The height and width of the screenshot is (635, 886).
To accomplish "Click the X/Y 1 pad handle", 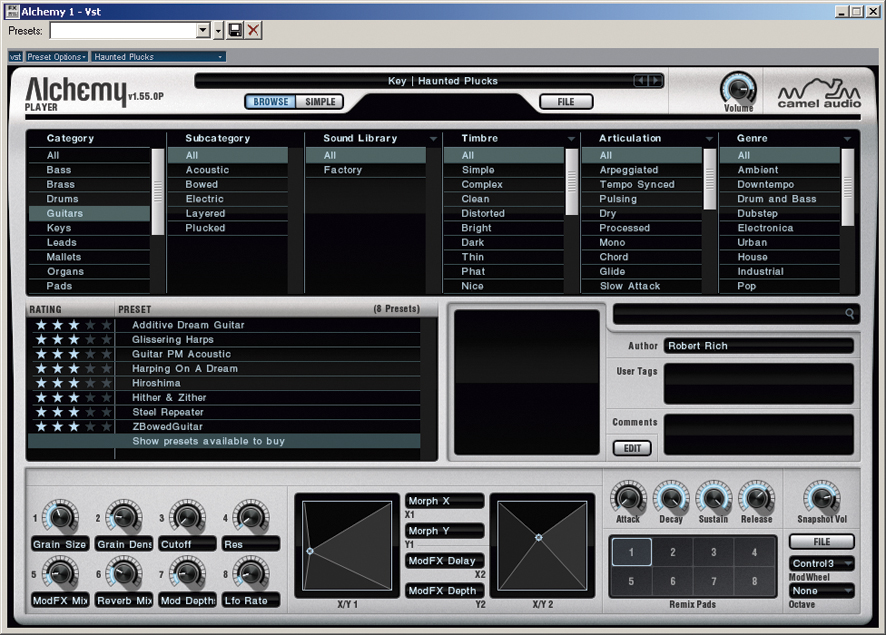I will (310, 551).
